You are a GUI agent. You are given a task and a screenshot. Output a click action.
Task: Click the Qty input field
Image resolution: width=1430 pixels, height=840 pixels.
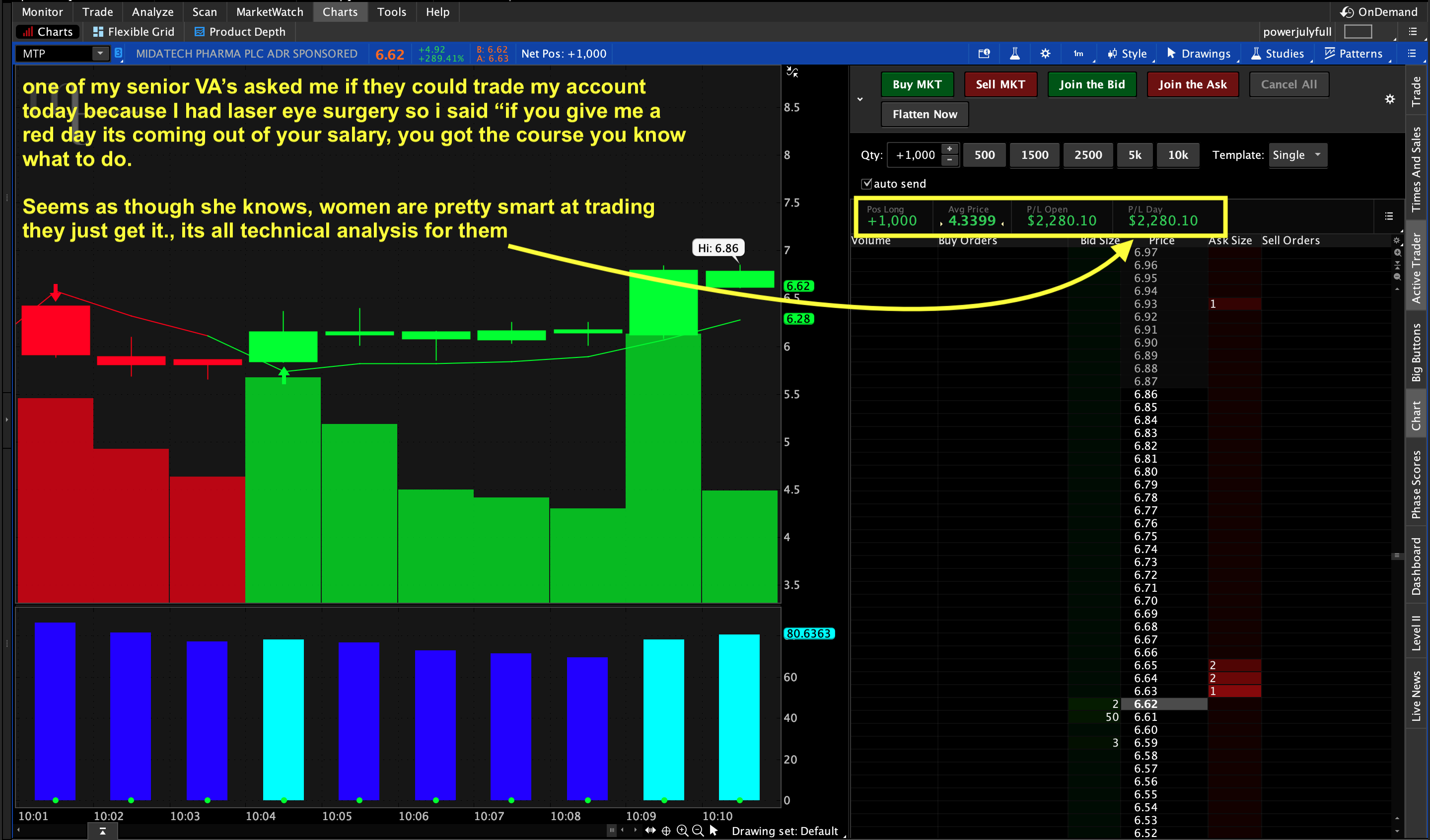point(914,155)
